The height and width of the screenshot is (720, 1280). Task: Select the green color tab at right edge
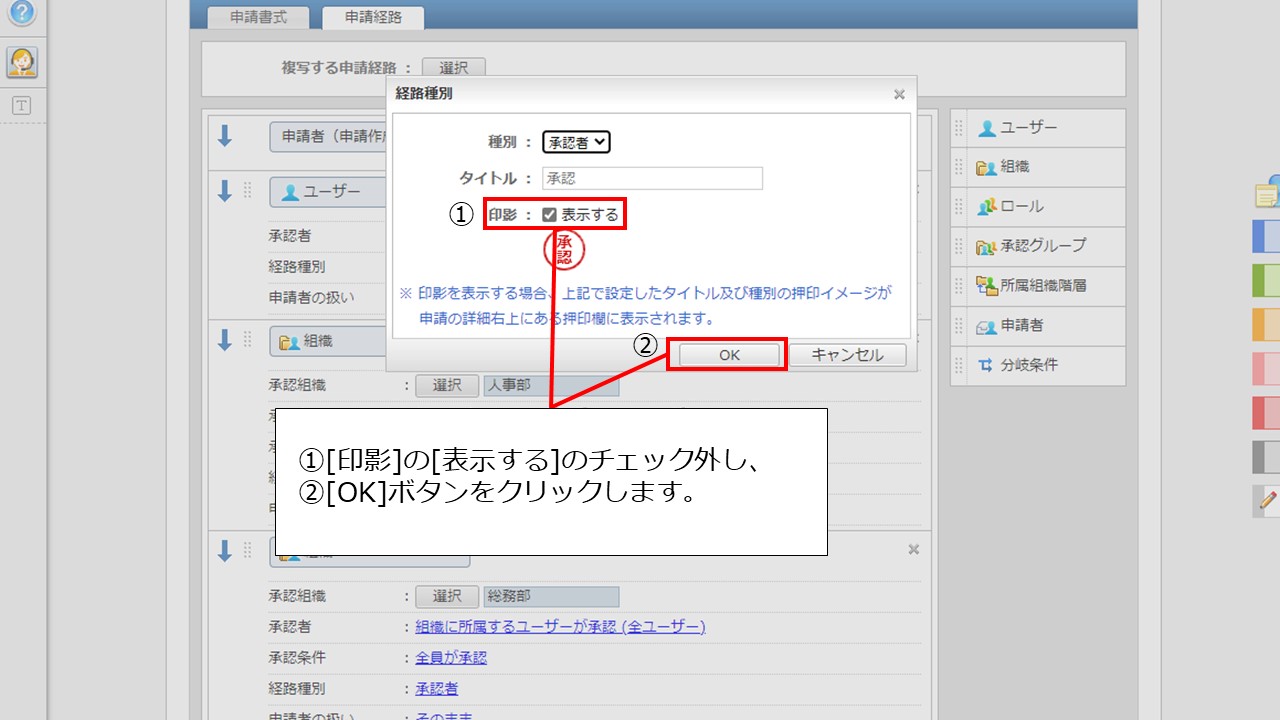(1267, 280)
